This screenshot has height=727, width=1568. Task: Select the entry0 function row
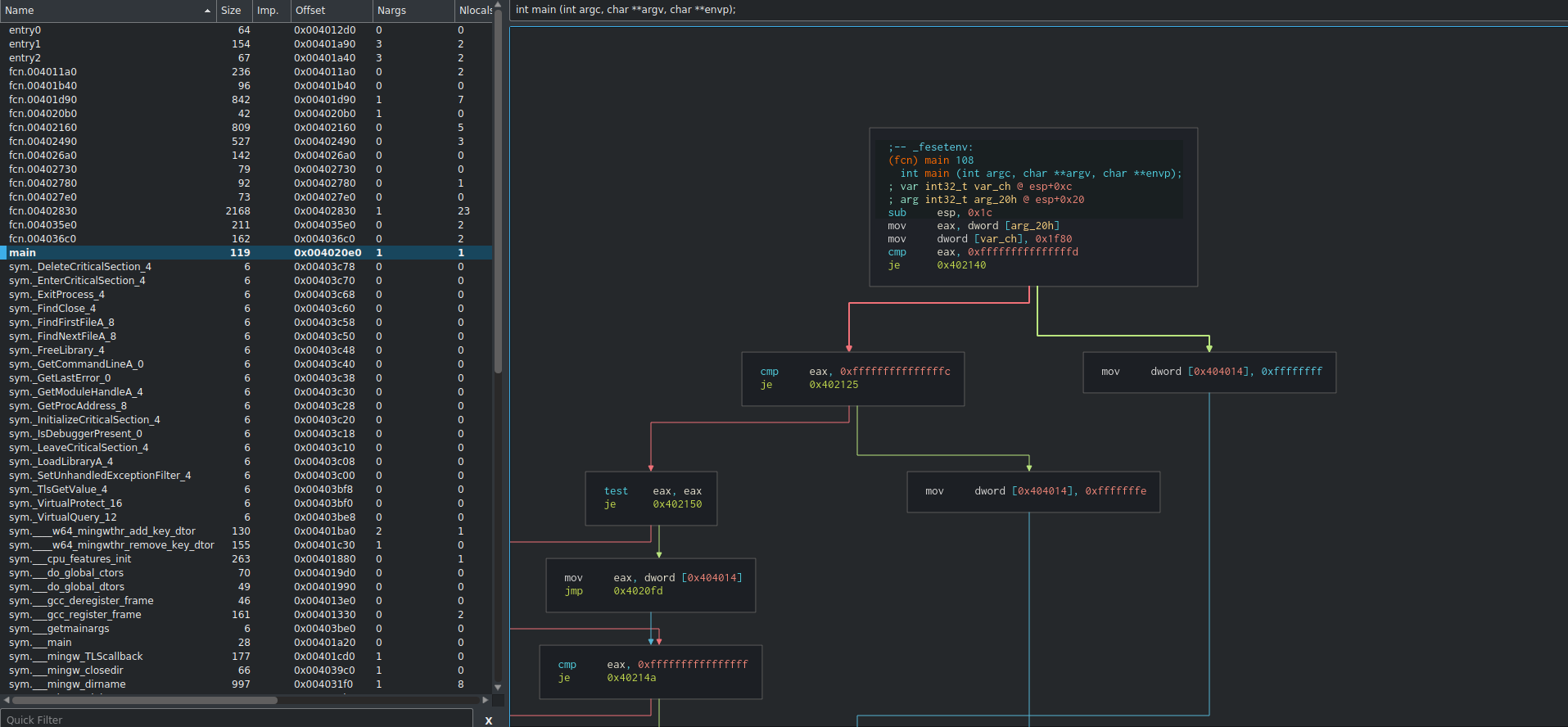click(246, 30)
